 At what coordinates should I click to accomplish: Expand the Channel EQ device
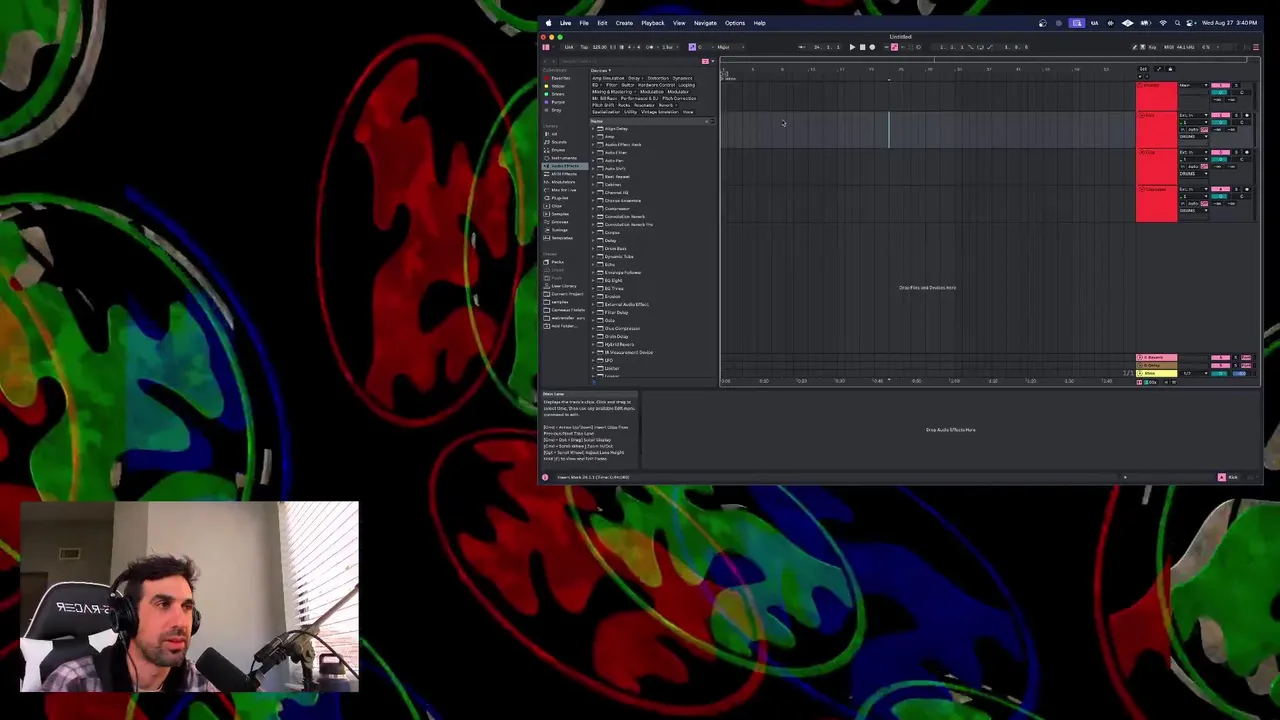pos(593,193)
